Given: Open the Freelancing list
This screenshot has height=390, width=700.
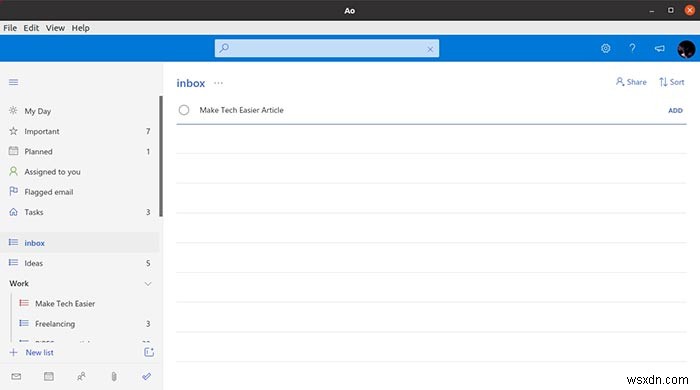Looking at the screenshot, I should click(85, 324).
